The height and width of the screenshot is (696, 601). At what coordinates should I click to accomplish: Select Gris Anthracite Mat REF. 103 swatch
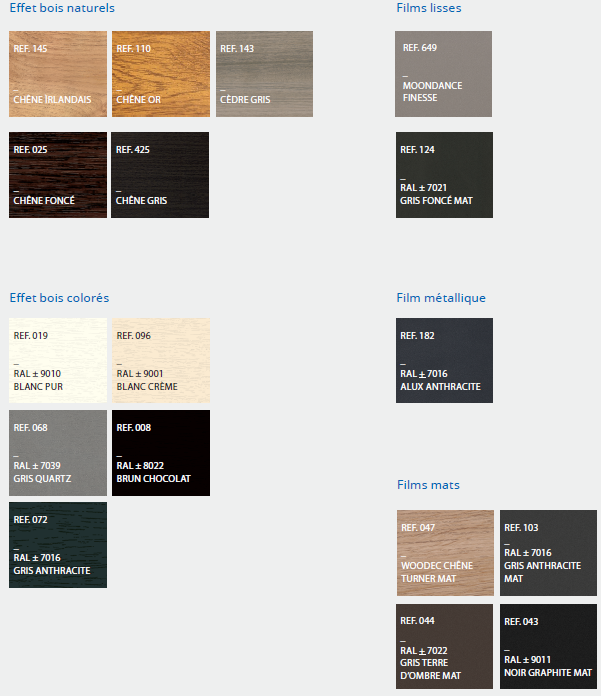[548, 553]
